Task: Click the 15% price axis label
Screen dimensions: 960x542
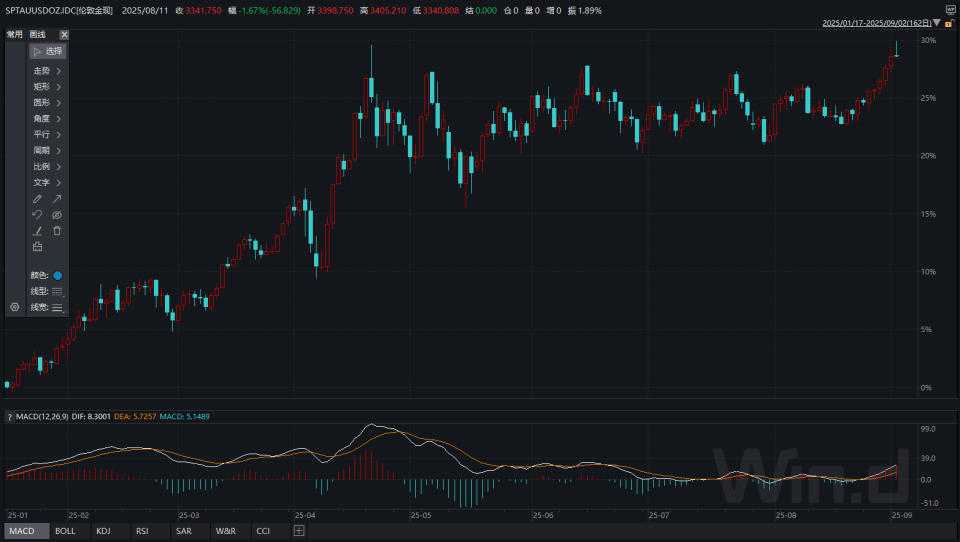Action: click(928, 214)
